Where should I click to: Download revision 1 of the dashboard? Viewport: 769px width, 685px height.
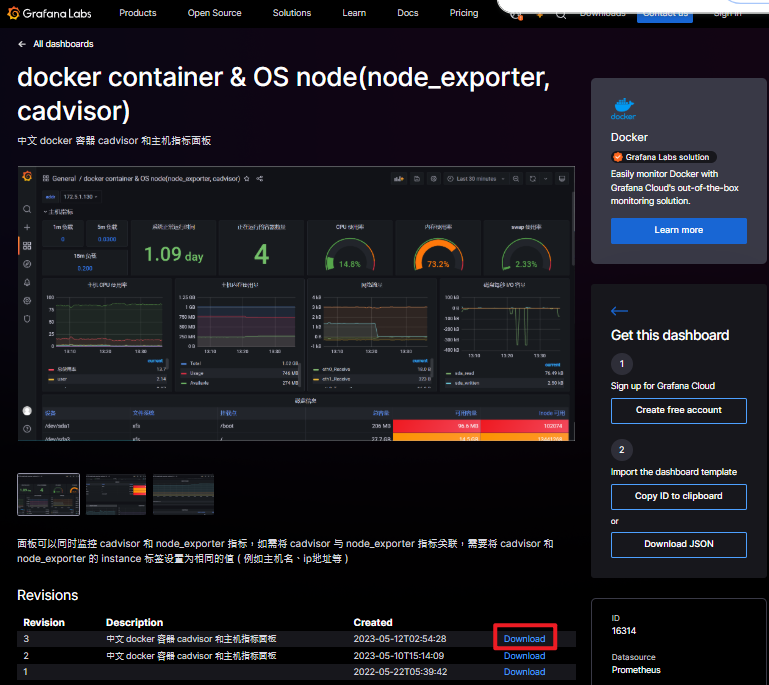click(524, 672)
